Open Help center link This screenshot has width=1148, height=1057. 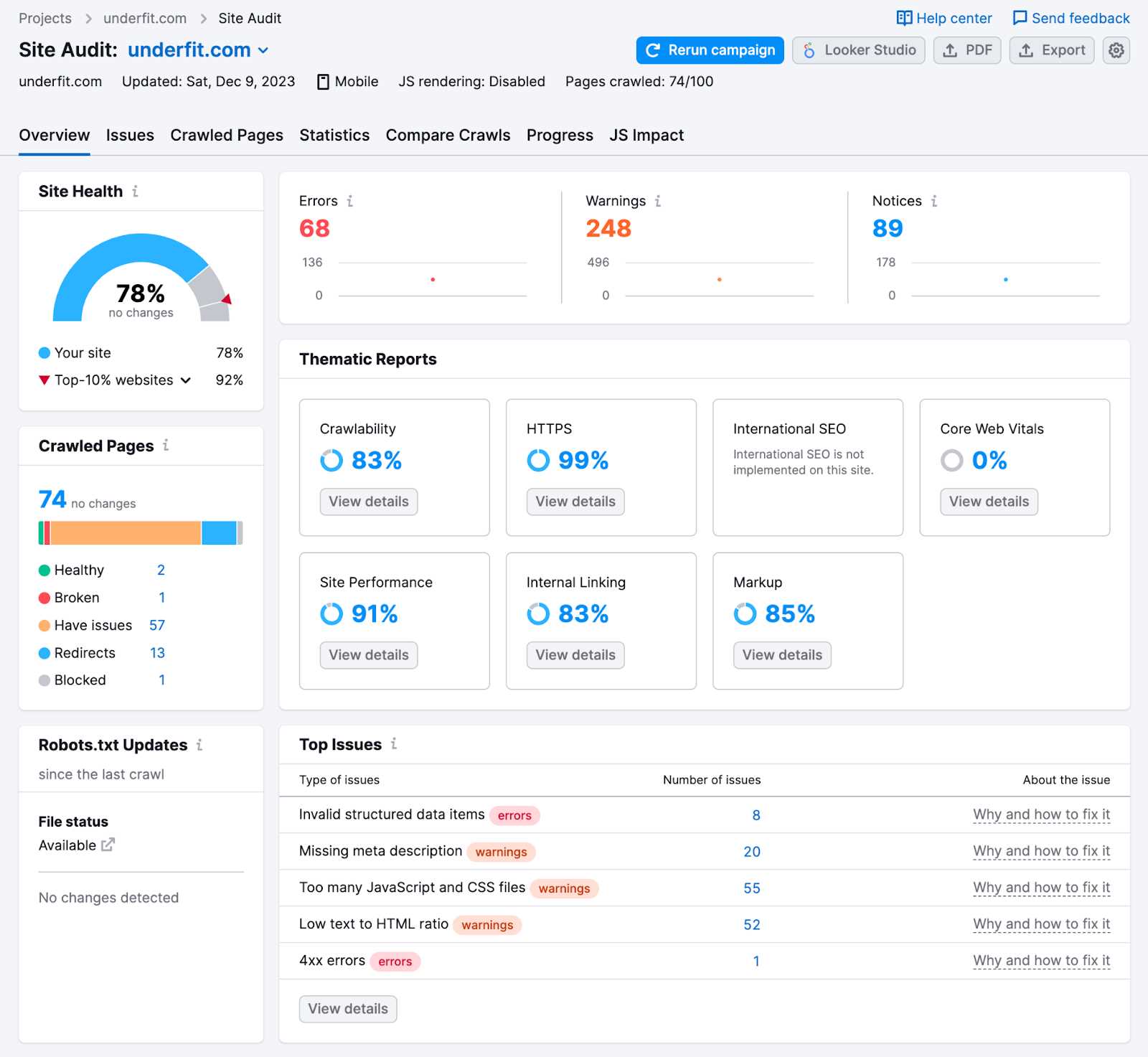(944, 18)
